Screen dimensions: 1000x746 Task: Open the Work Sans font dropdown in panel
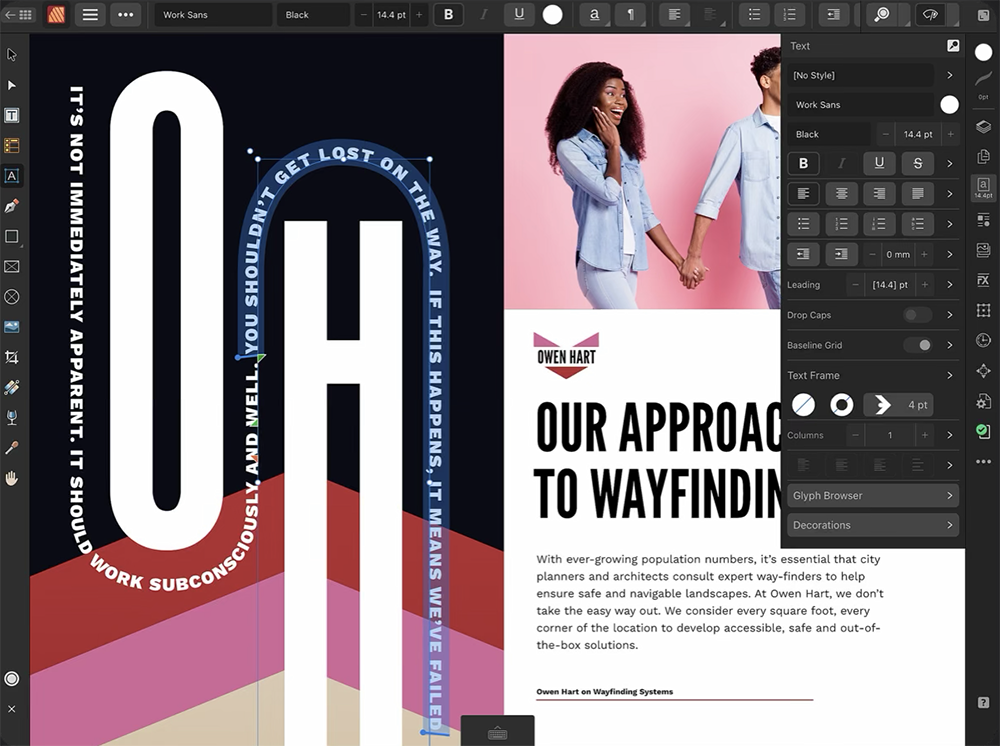[x=861, y=105]
